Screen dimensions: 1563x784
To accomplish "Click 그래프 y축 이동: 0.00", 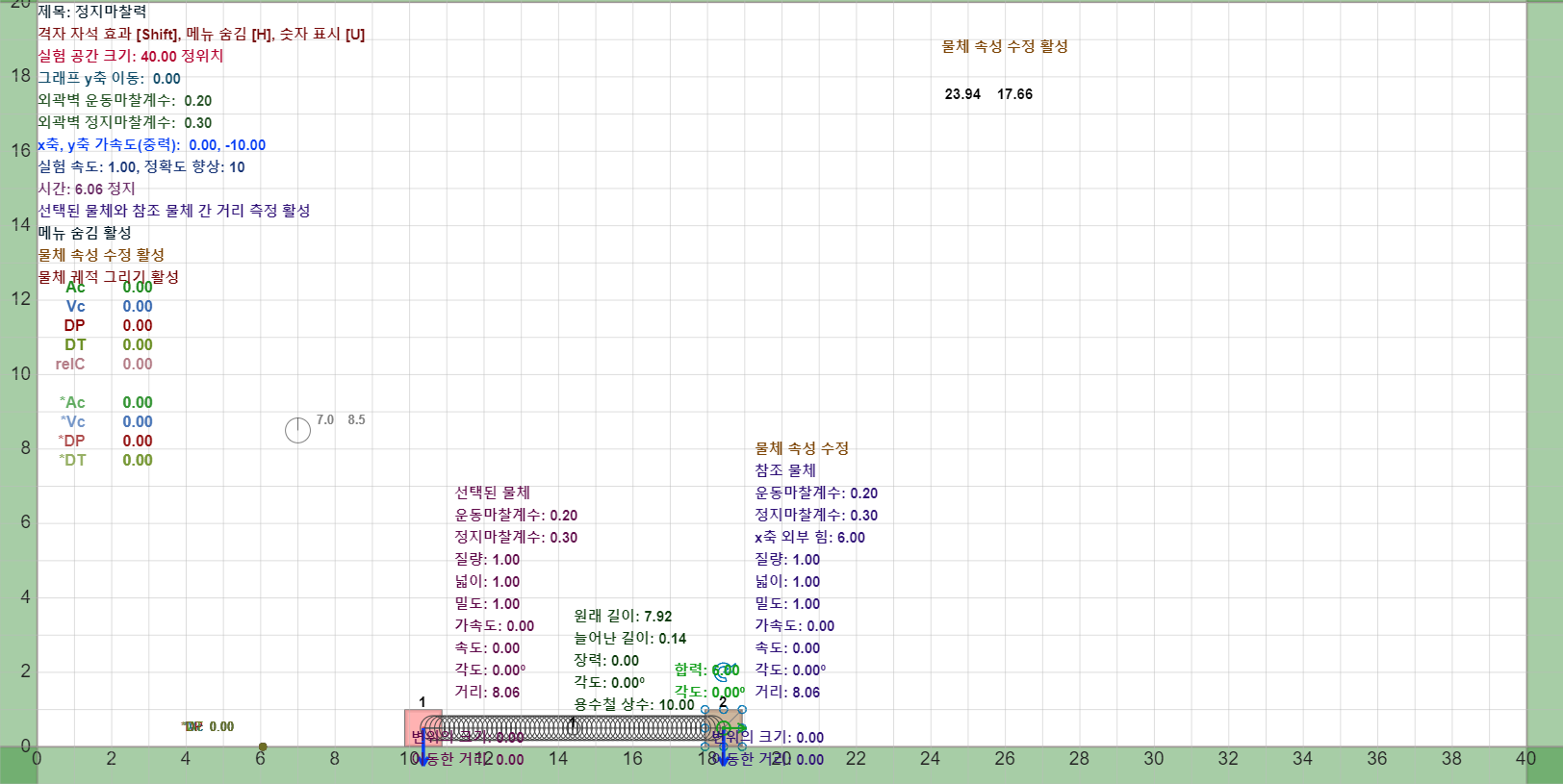I will point(110,78).
